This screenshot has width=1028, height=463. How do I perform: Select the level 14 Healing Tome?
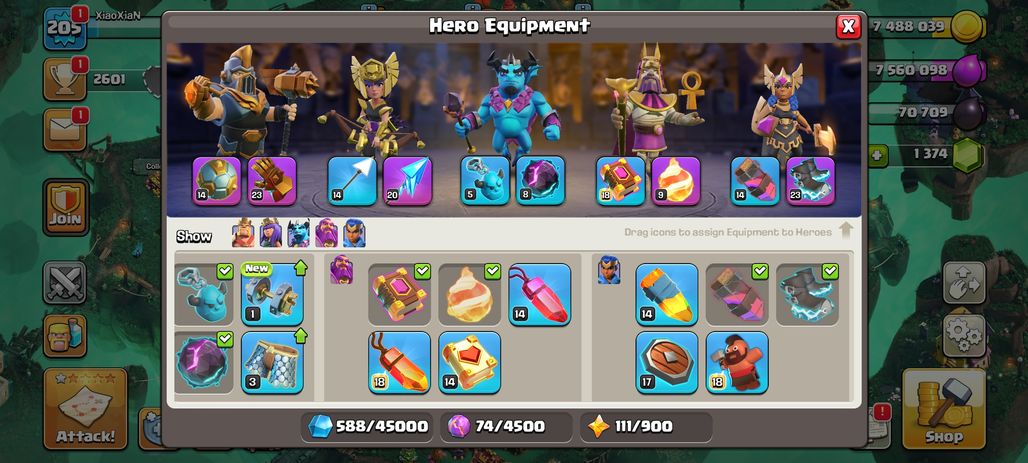(469, 362)
